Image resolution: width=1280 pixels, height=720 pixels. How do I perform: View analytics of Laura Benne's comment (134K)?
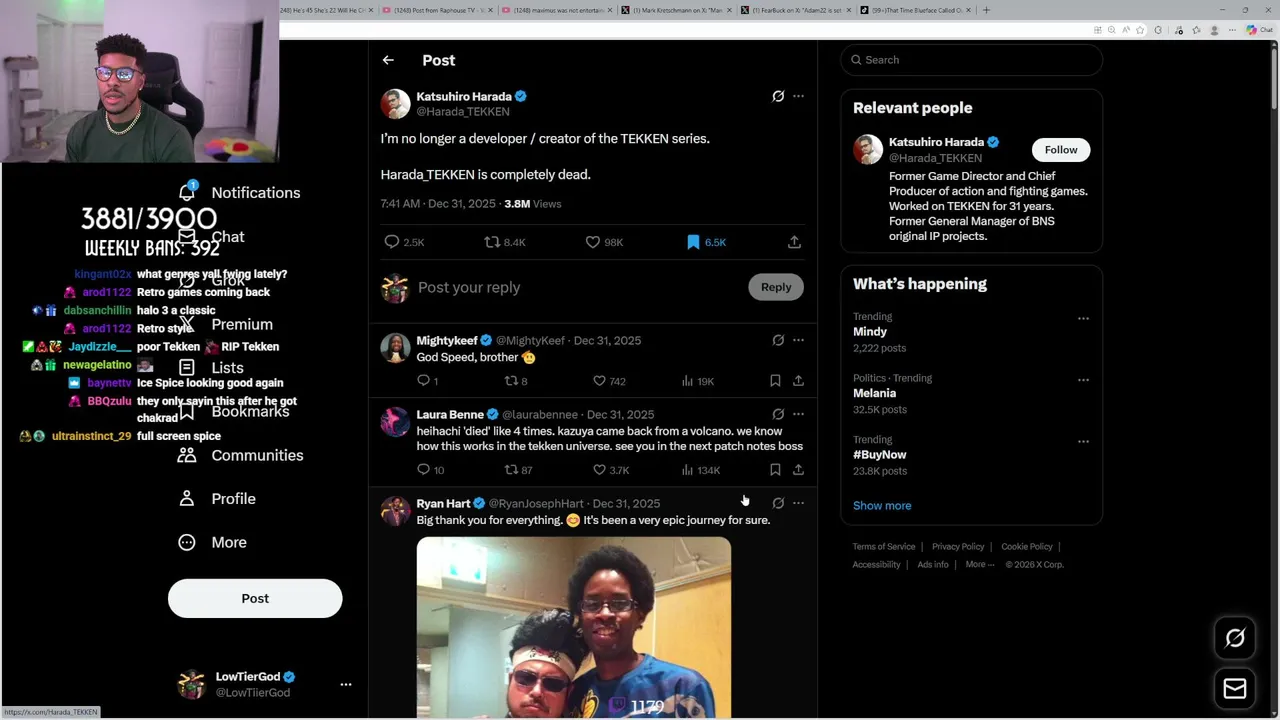[700, 470]
